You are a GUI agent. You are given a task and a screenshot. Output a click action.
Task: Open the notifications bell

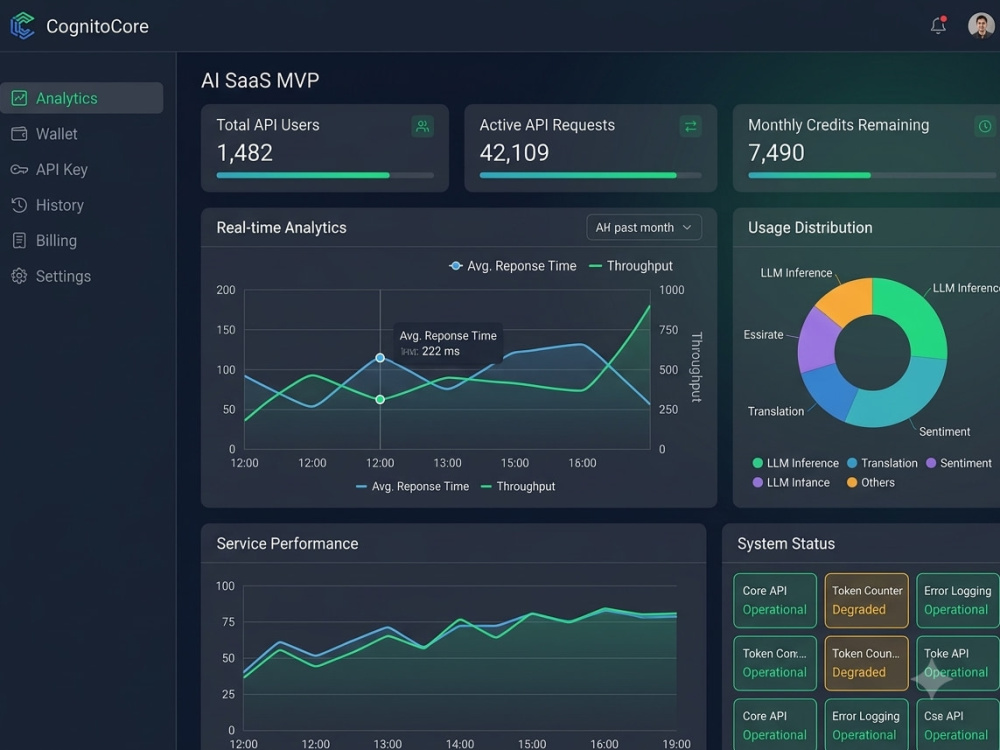pos(938,25)
